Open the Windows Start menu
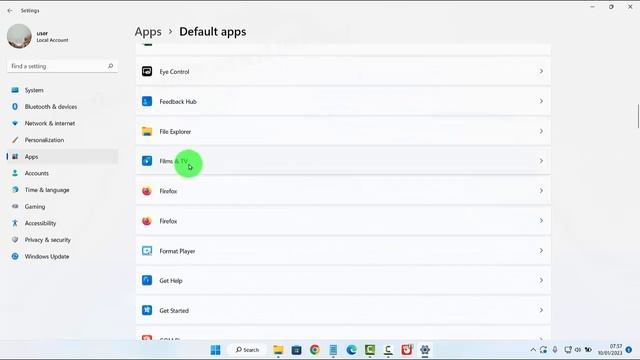The width and height of the screenshot is (640, 360). coord(216,350)
